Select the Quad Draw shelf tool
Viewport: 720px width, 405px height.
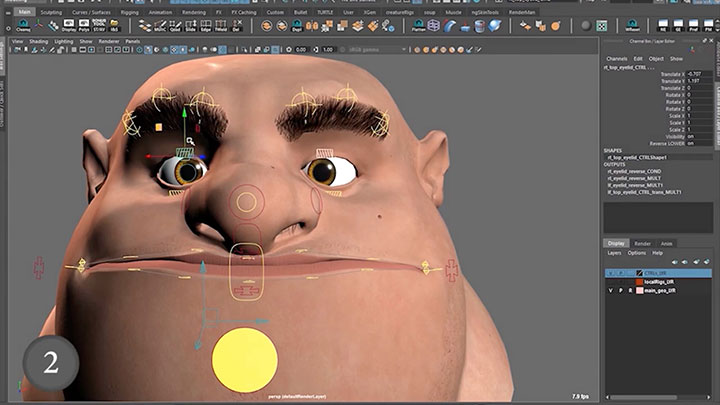coord(175,25)
